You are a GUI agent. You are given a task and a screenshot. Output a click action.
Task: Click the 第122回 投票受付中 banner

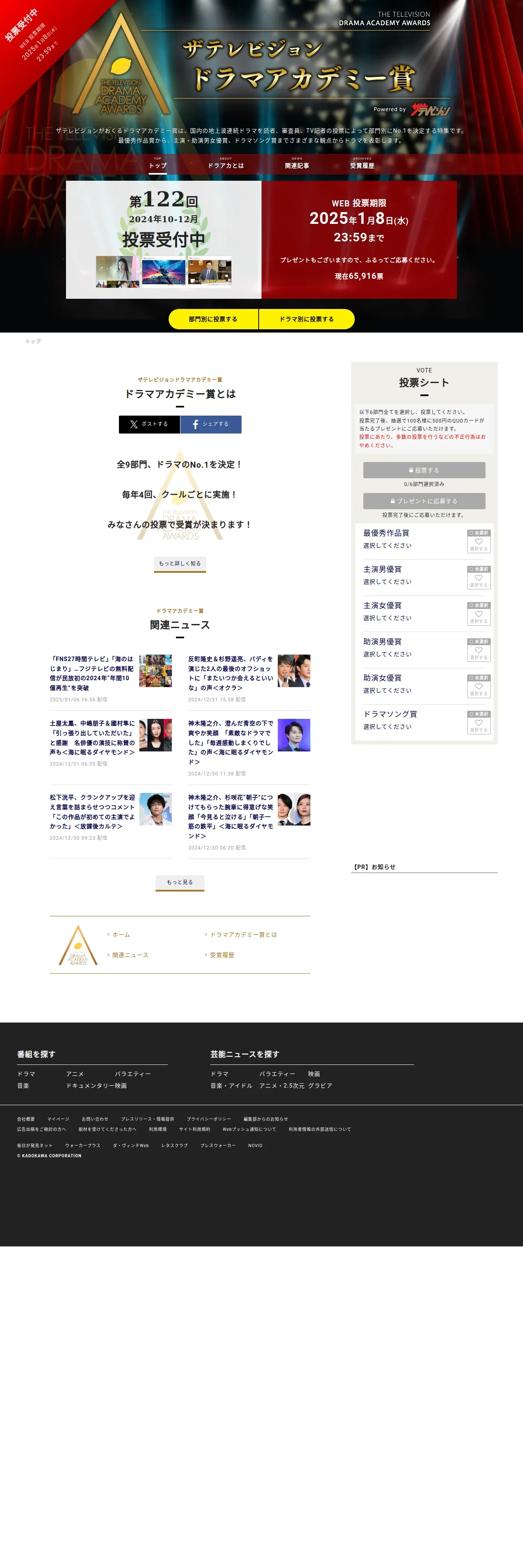tap(164, 239)
